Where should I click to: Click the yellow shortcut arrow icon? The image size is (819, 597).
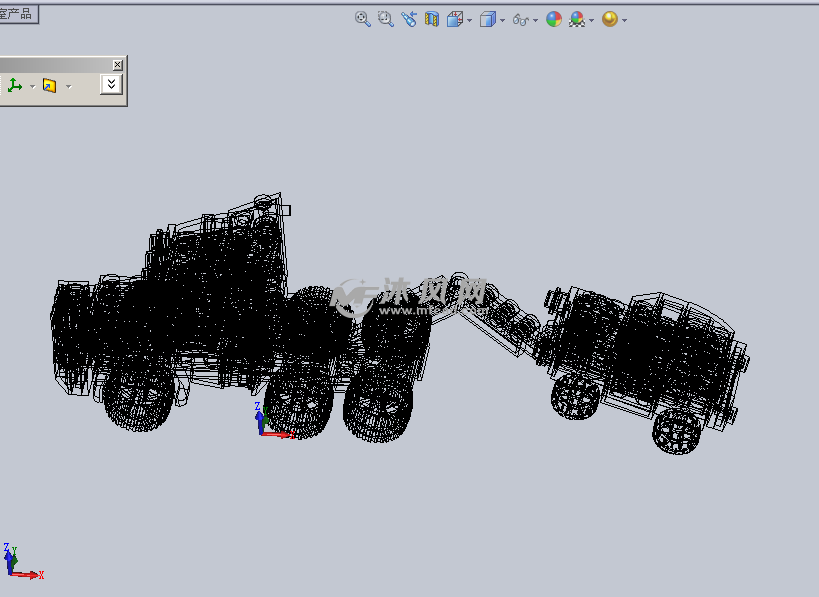click(50, 85)
